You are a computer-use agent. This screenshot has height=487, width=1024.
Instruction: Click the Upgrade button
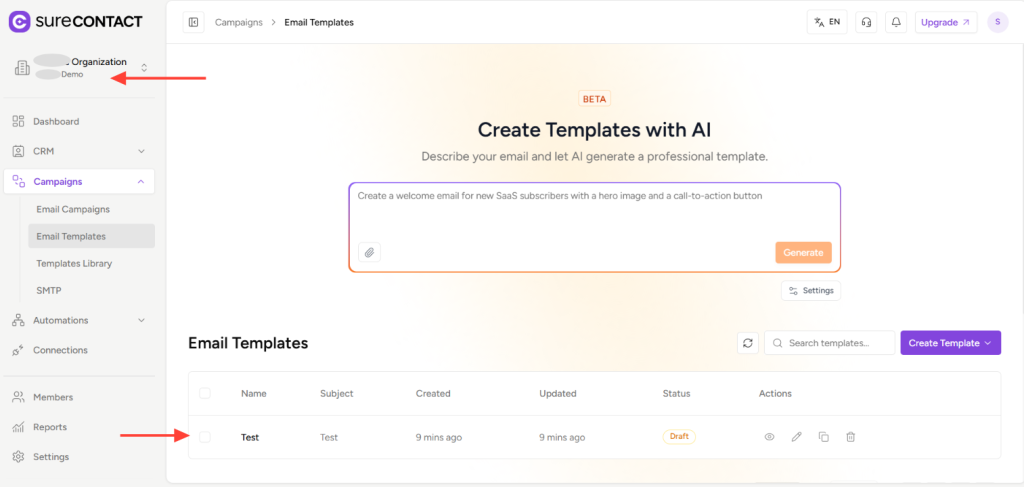click(945, 22)
